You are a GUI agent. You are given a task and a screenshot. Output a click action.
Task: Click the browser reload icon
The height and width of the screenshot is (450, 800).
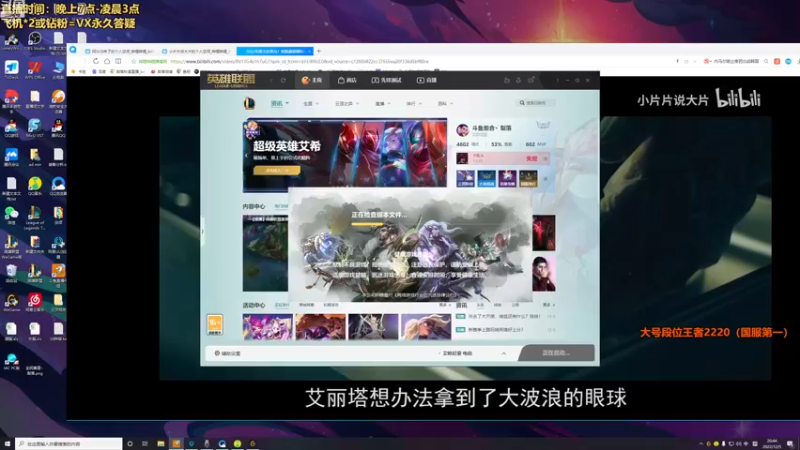point(95,61)
